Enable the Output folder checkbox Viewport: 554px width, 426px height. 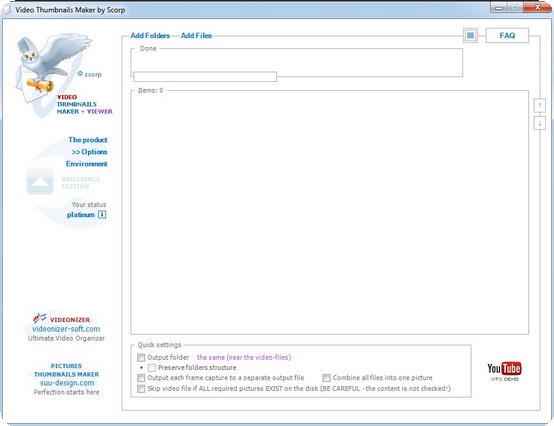141,357
